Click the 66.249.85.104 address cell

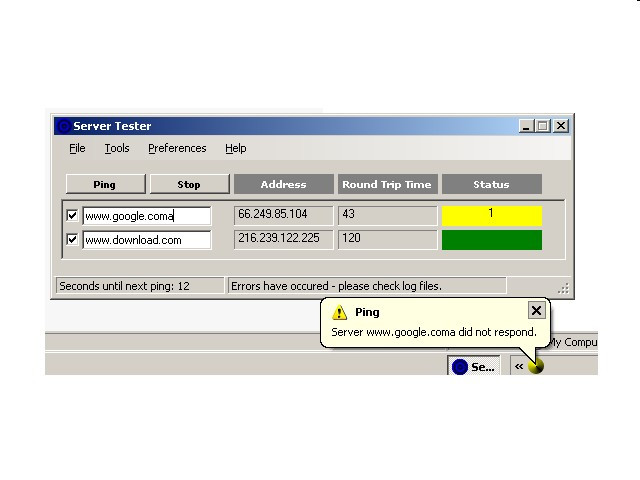[284, 215]
